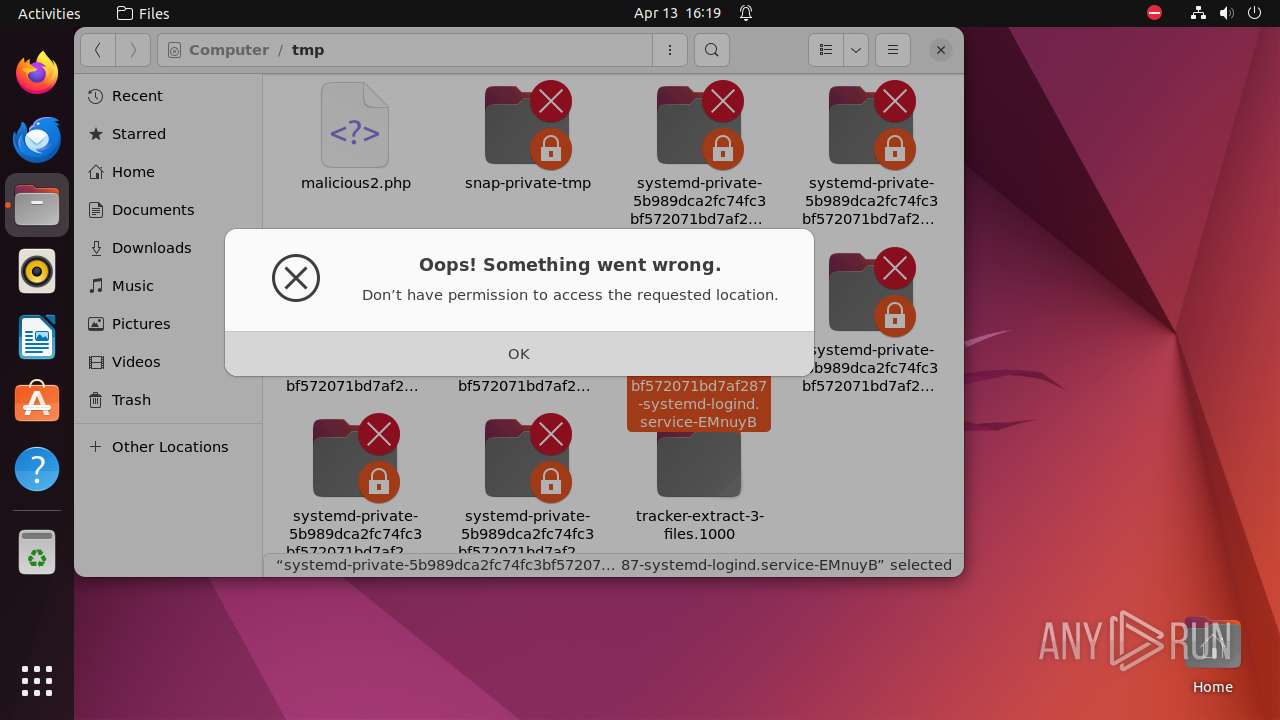Open the power menu icon
This screenshot has width=1280, height=720.
[x=1255, y=13]
